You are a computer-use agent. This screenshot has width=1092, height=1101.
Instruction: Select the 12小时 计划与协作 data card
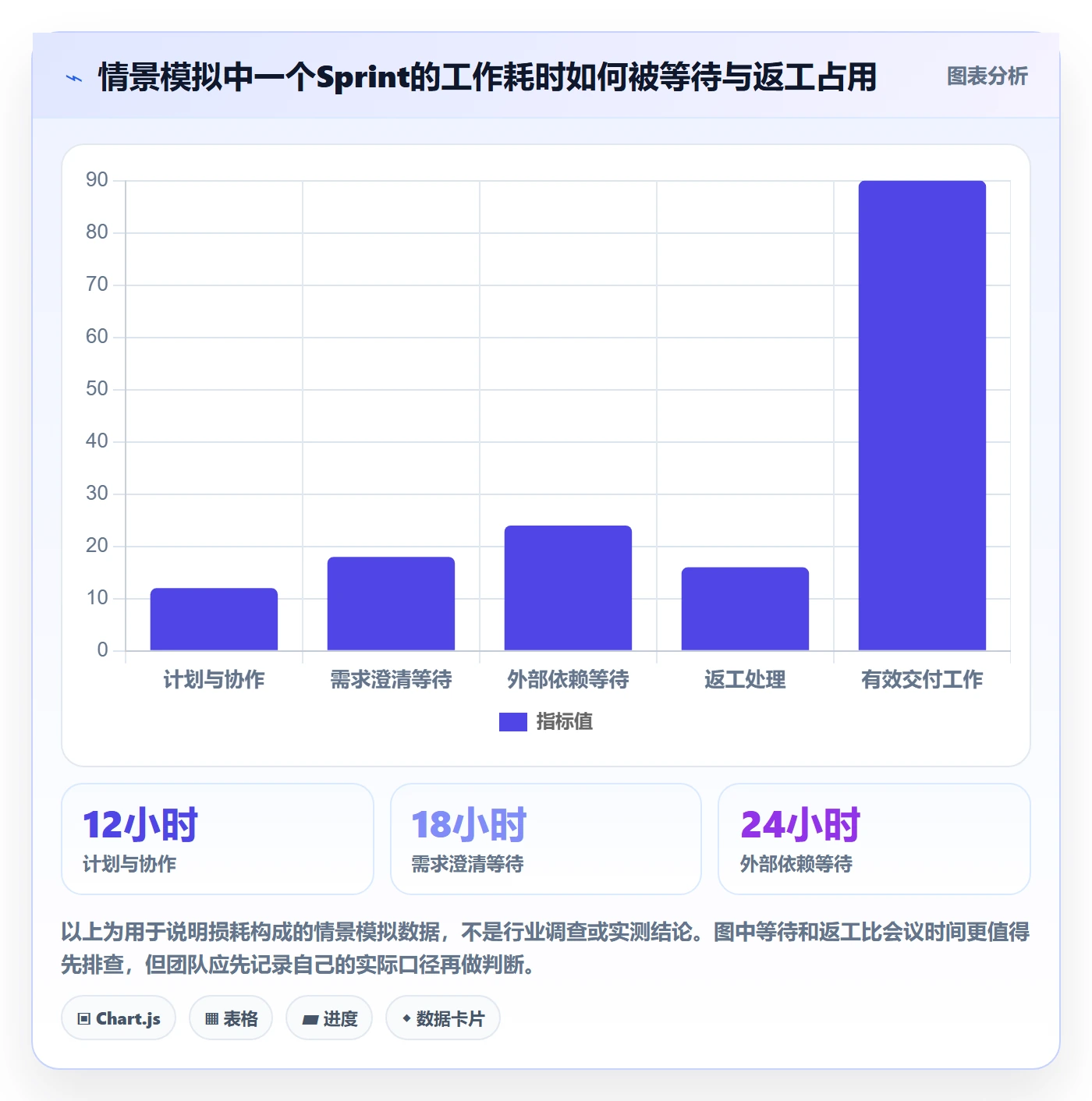tap(218, 839)
